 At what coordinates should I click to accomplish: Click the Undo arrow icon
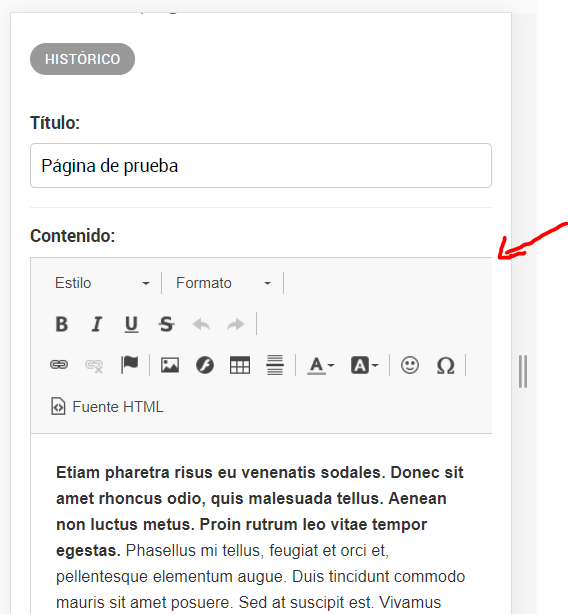201,324
